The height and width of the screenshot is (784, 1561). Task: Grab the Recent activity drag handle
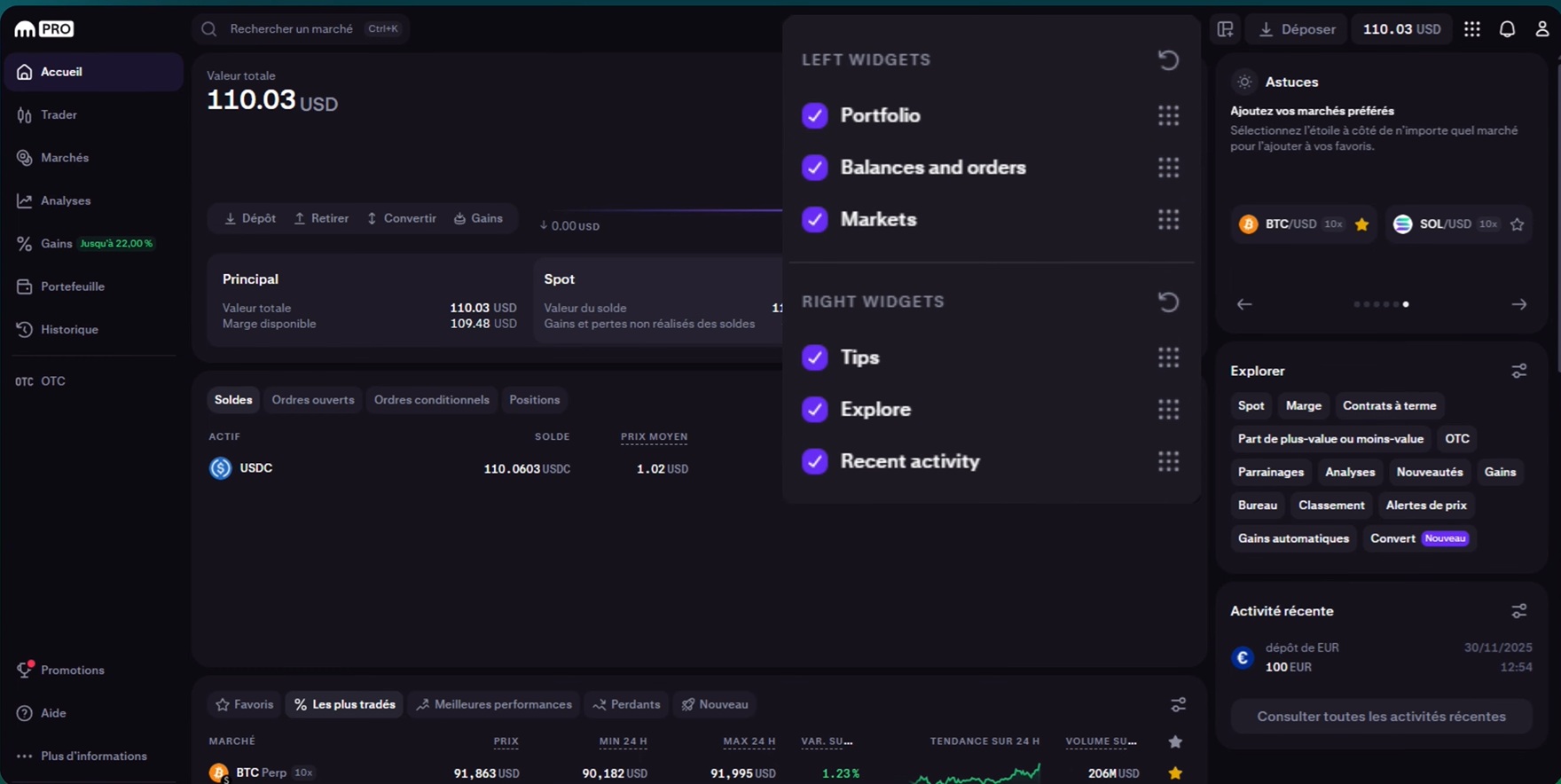[x=1168, y=461]
